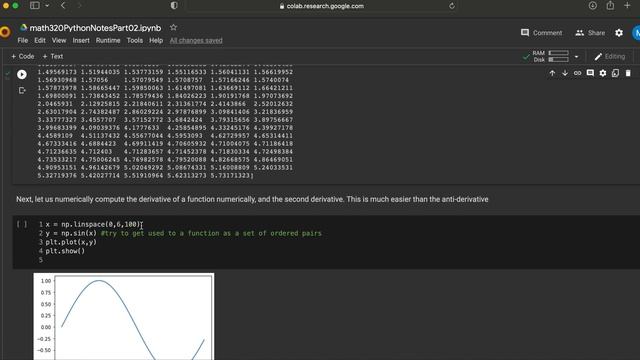Open the Colab settings gear in the header
640x360 pixels.
point(619,33)
